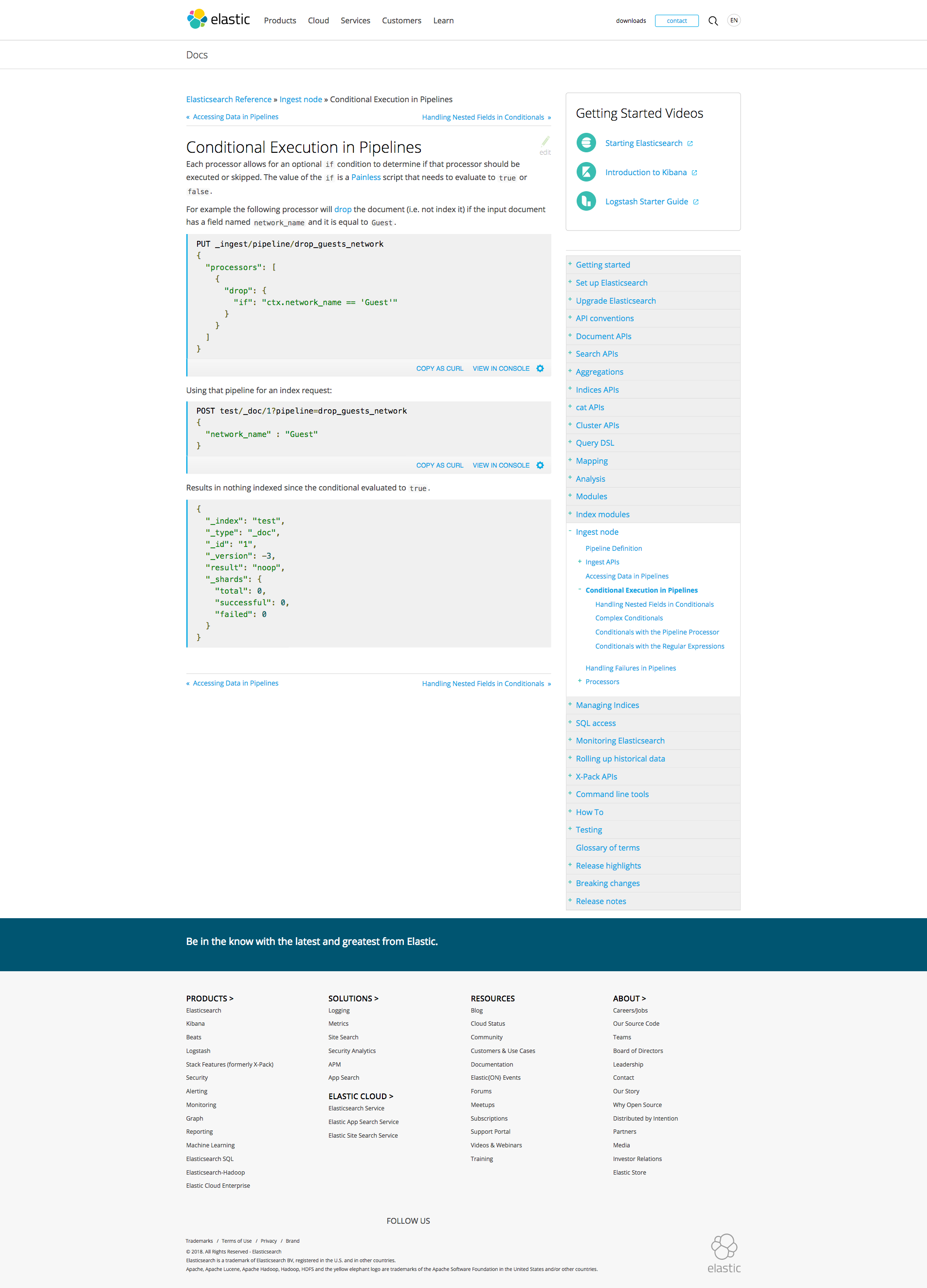Expand SQL access section
Image resolution: width=927 pixels, height=1288 pixels.
coord(570,723)
